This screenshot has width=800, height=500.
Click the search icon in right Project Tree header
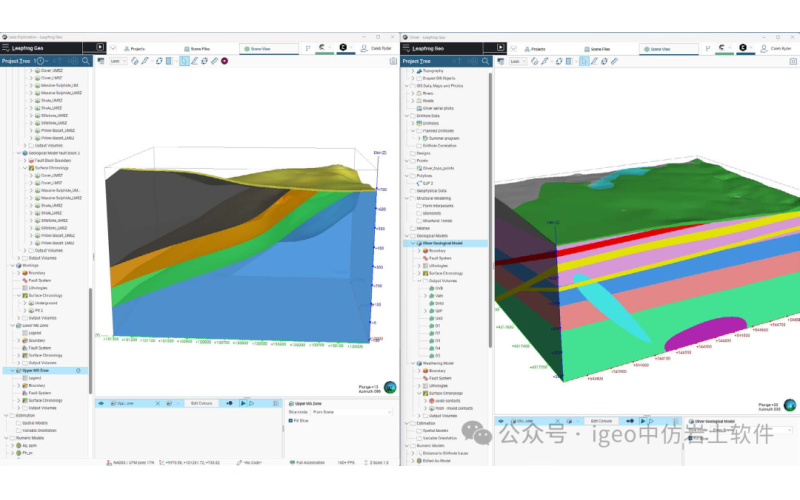coord(486,61)
